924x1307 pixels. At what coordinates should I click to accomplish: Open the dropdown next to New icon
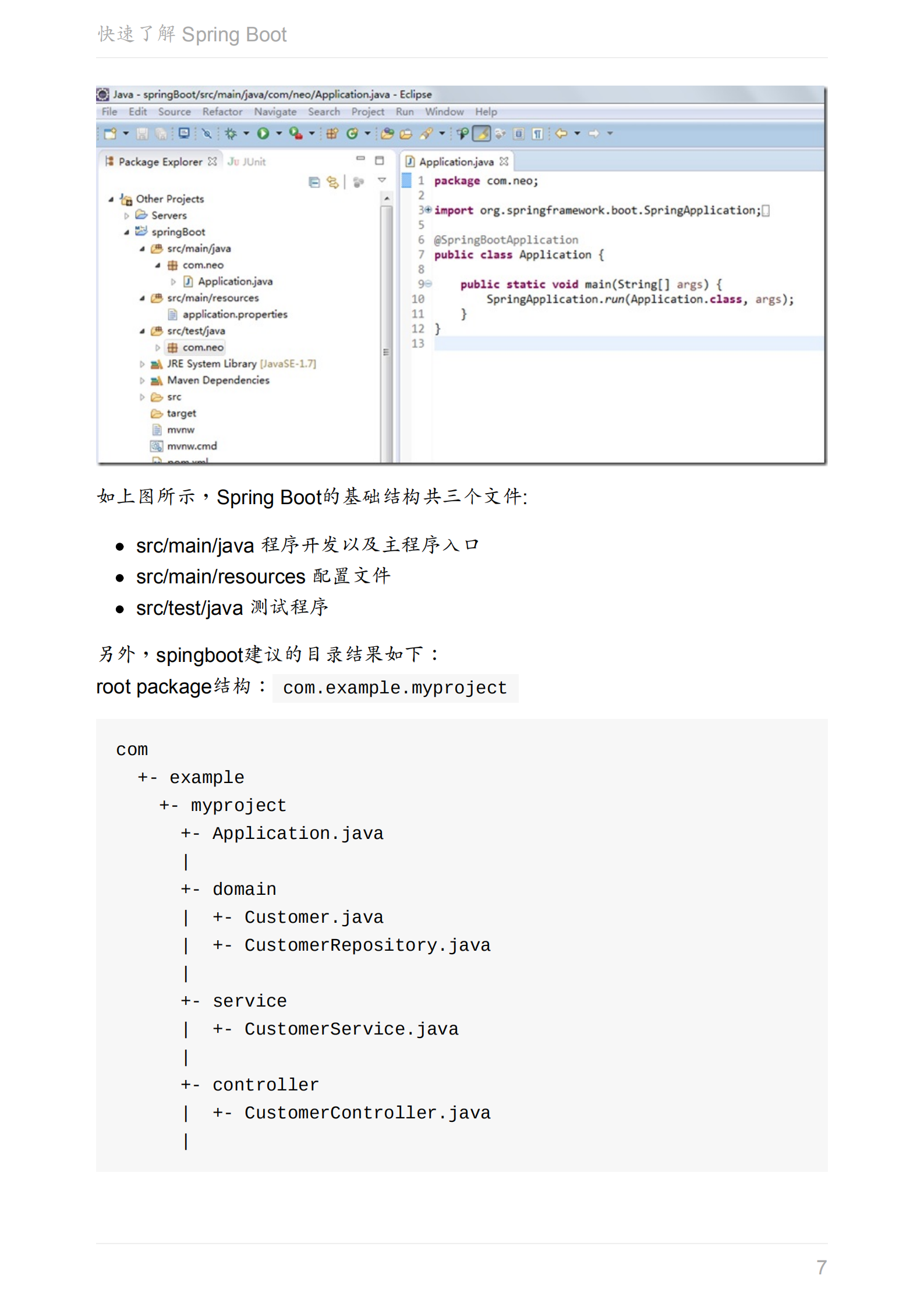tap(125, 134)
